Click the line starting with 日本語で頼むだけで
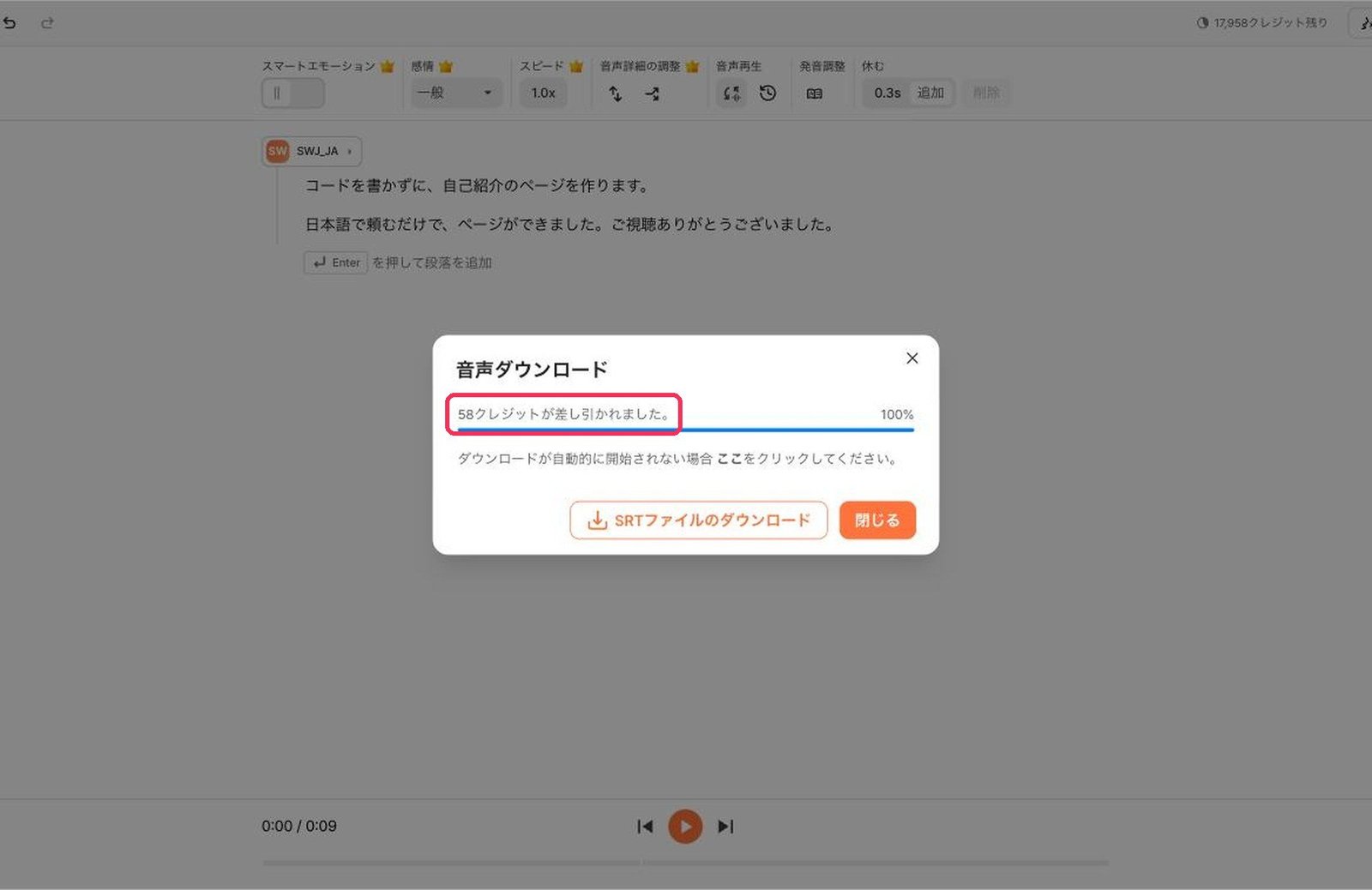Image resolution: width=1372 pixels, height=890 pixels. 569,225
